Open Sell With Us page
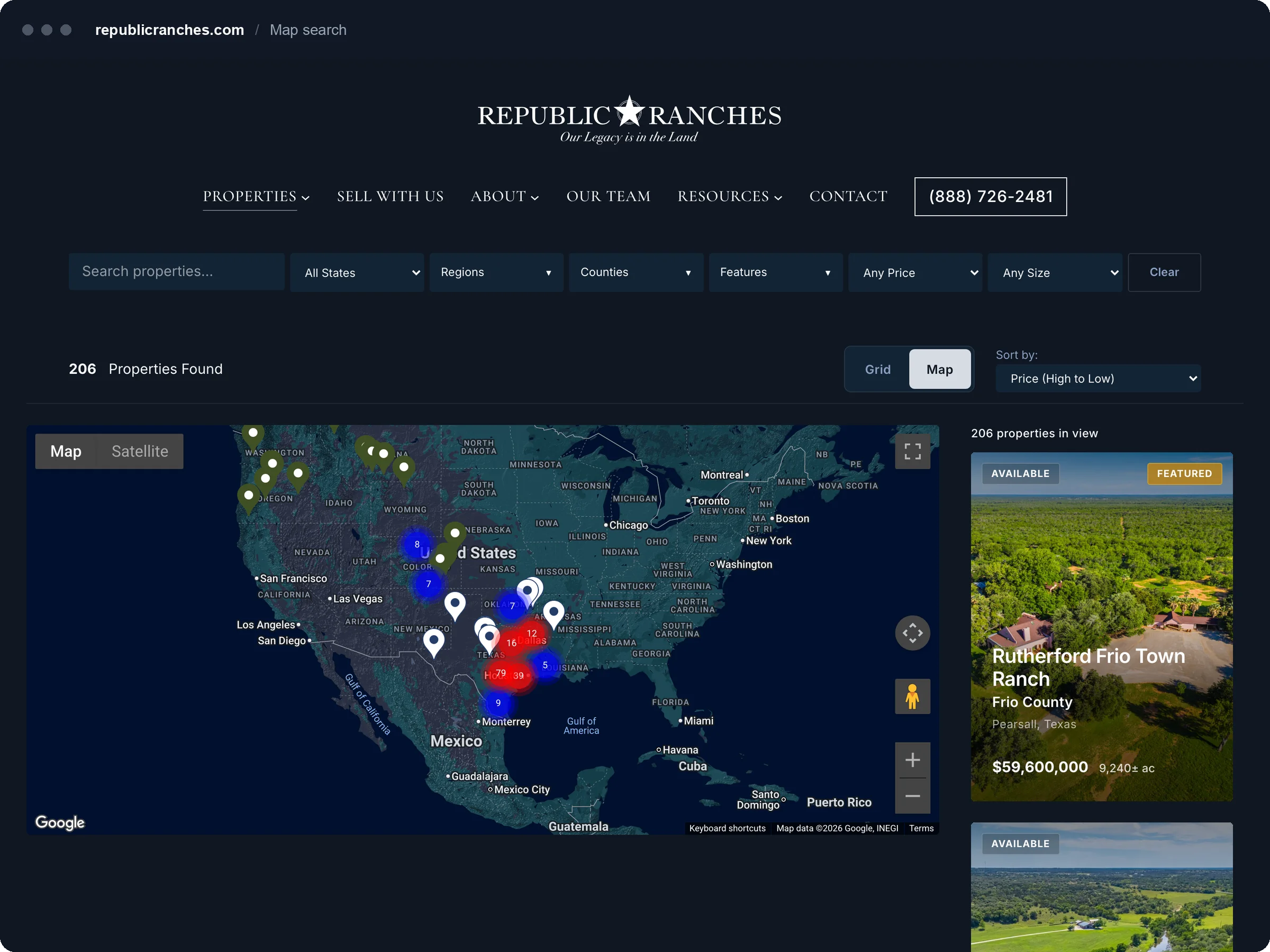1270x952 pixels. pyautogui.click(x=390, y=196)
